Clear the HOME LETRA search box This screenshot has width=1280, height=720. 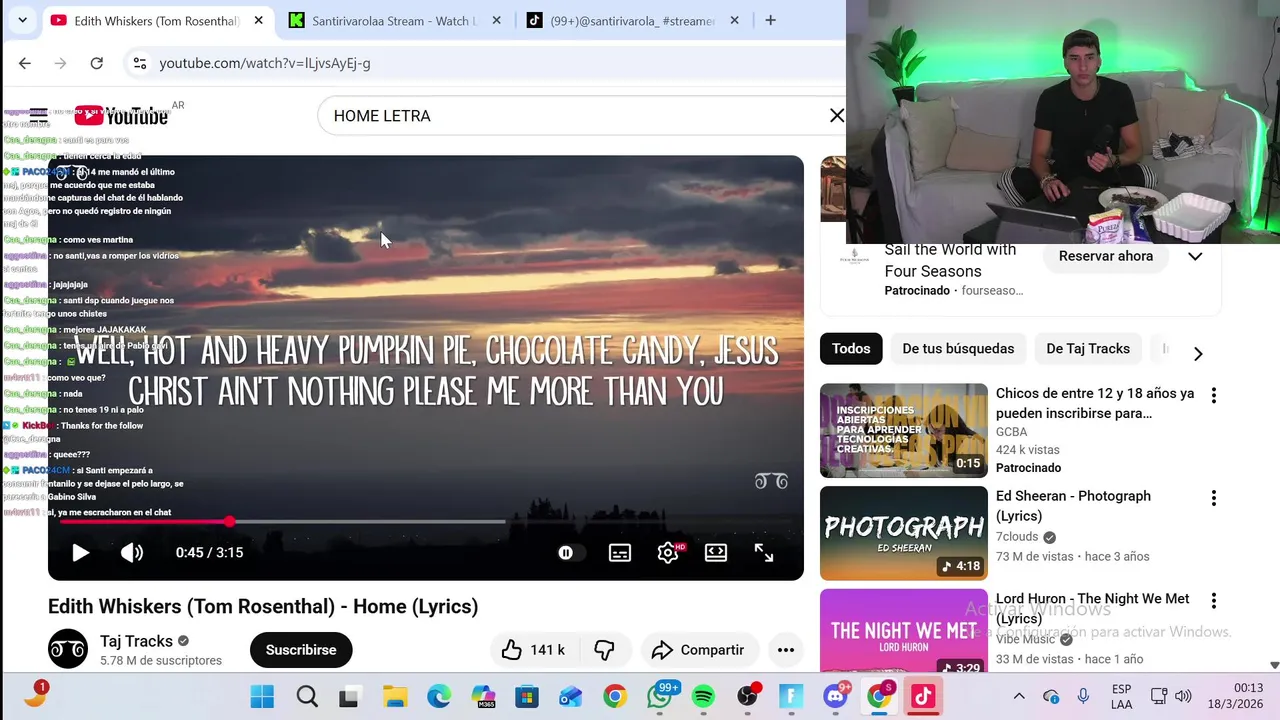coord(837,116)
